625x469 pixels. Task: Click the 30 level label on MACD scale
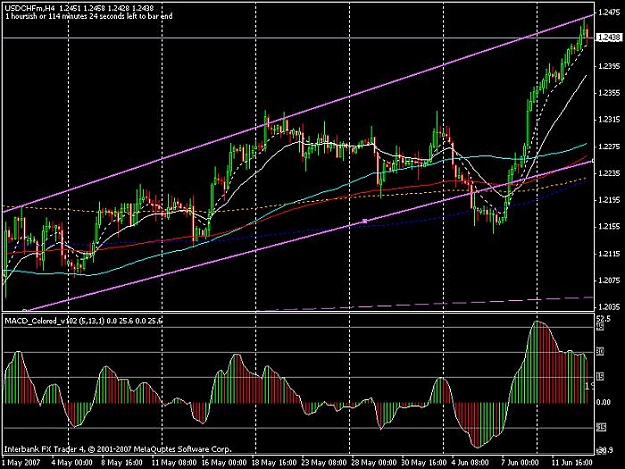[600, 352]
